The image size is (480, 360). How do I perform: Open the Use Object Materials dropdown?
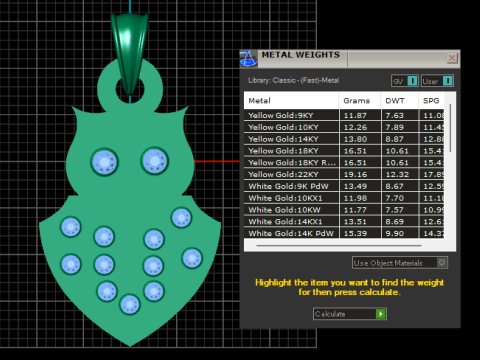coord(400,263)
